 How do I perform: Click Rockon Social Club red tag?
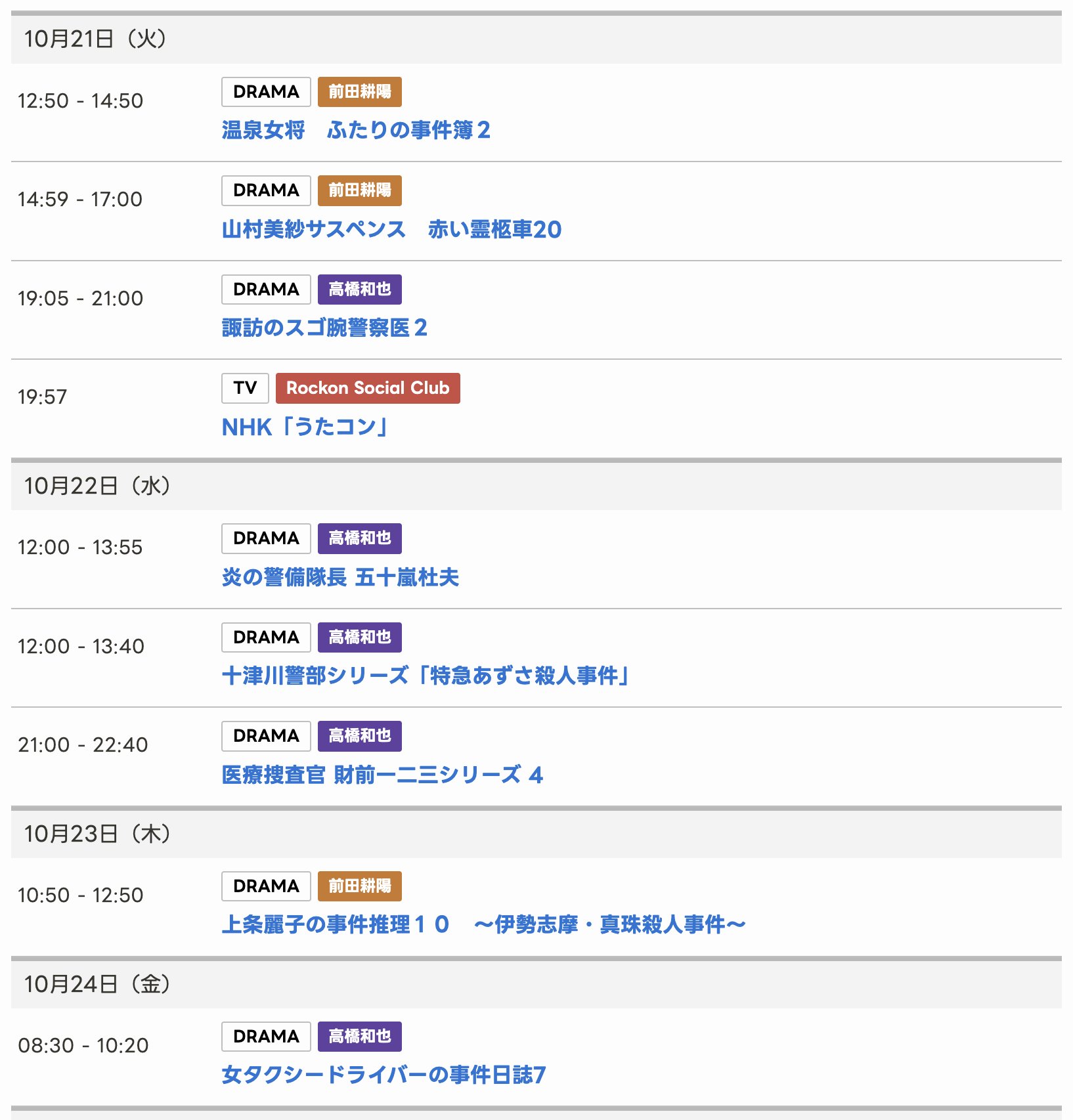pyautogui.click(x=368, y=388)
